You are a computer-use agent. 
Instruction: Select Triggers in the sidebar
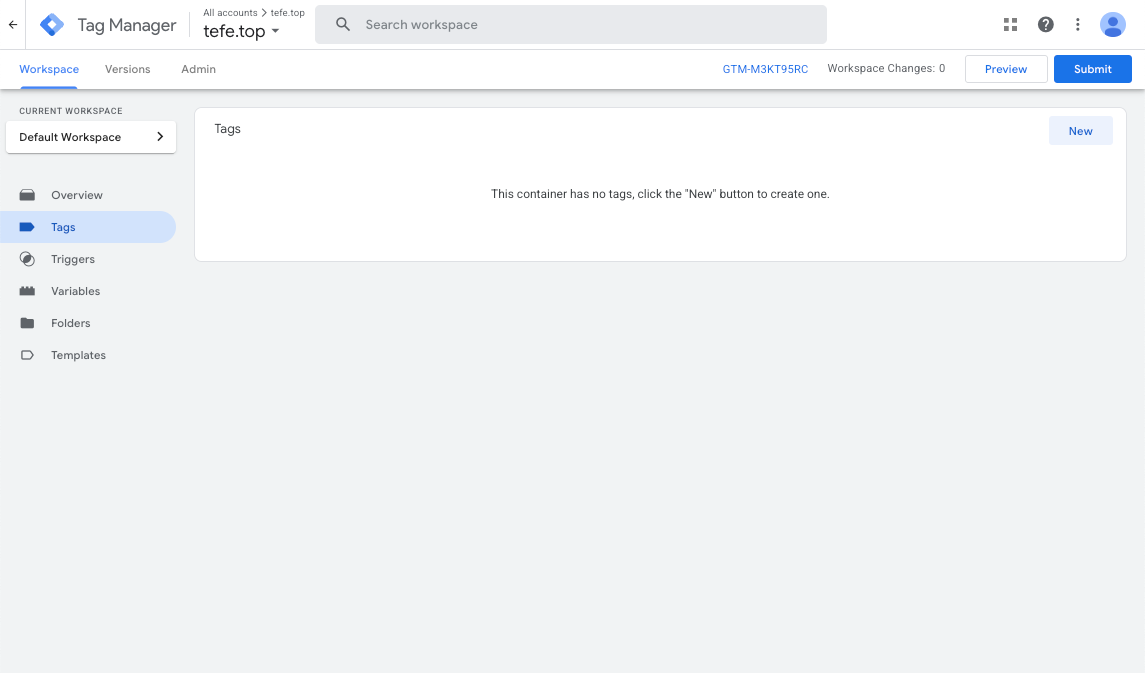pos(73,259)
